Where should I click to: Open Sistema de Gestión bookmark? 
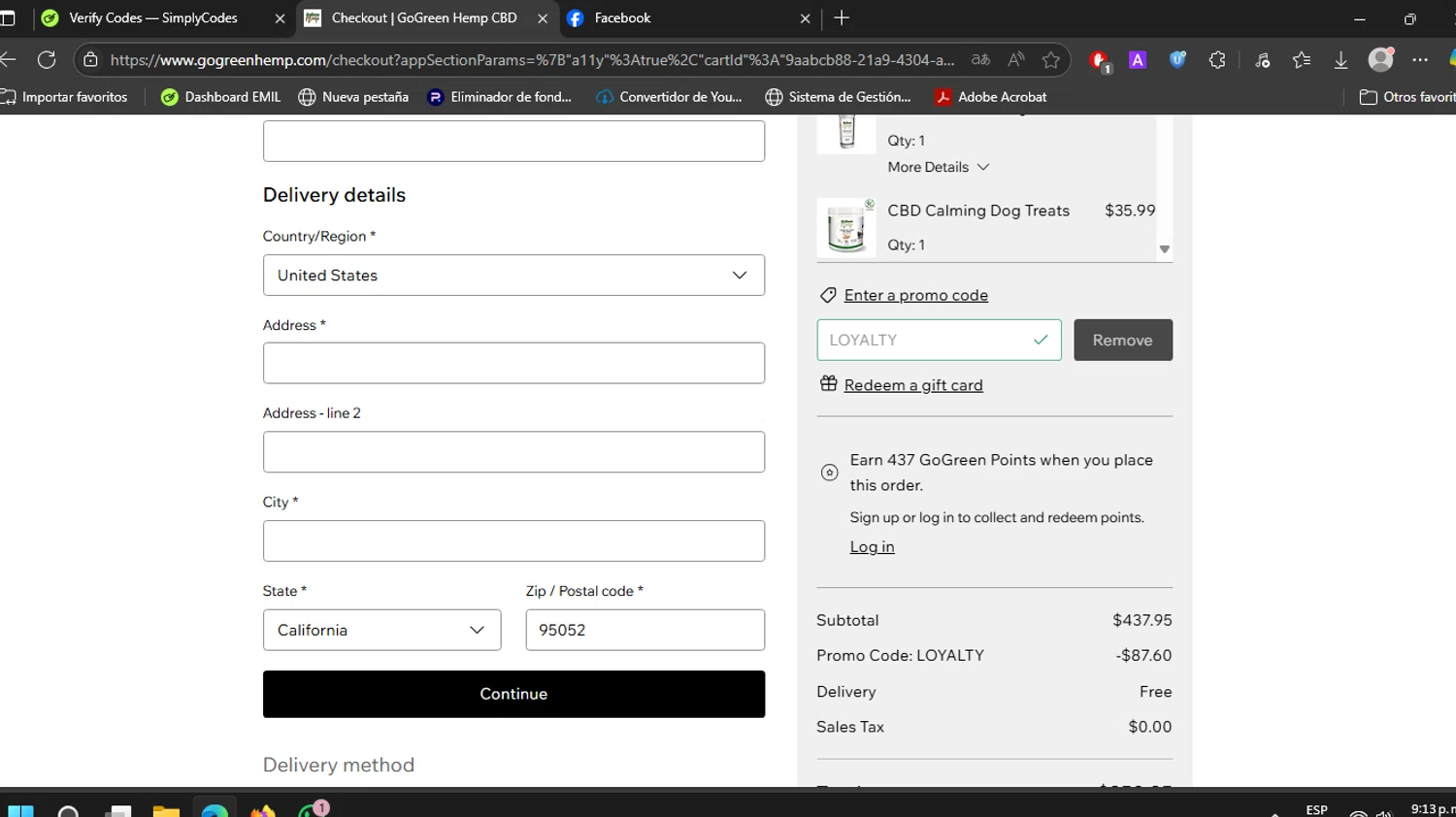tap(839, 97)
